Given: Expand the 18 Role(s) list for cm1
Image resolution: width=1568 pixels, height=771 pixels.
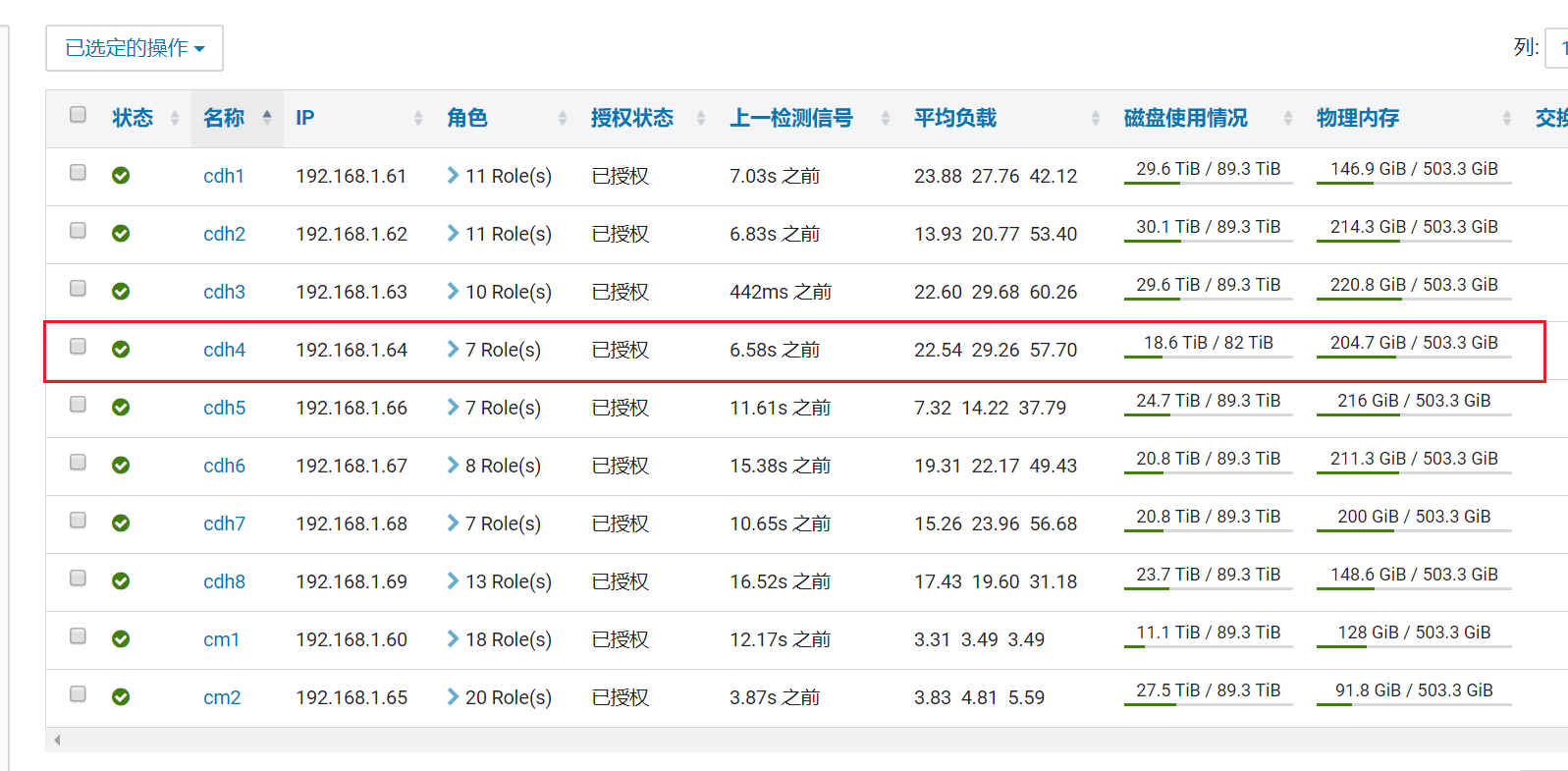Looking at the screenshot, I should pyautogui.click(x=499, y=639).
